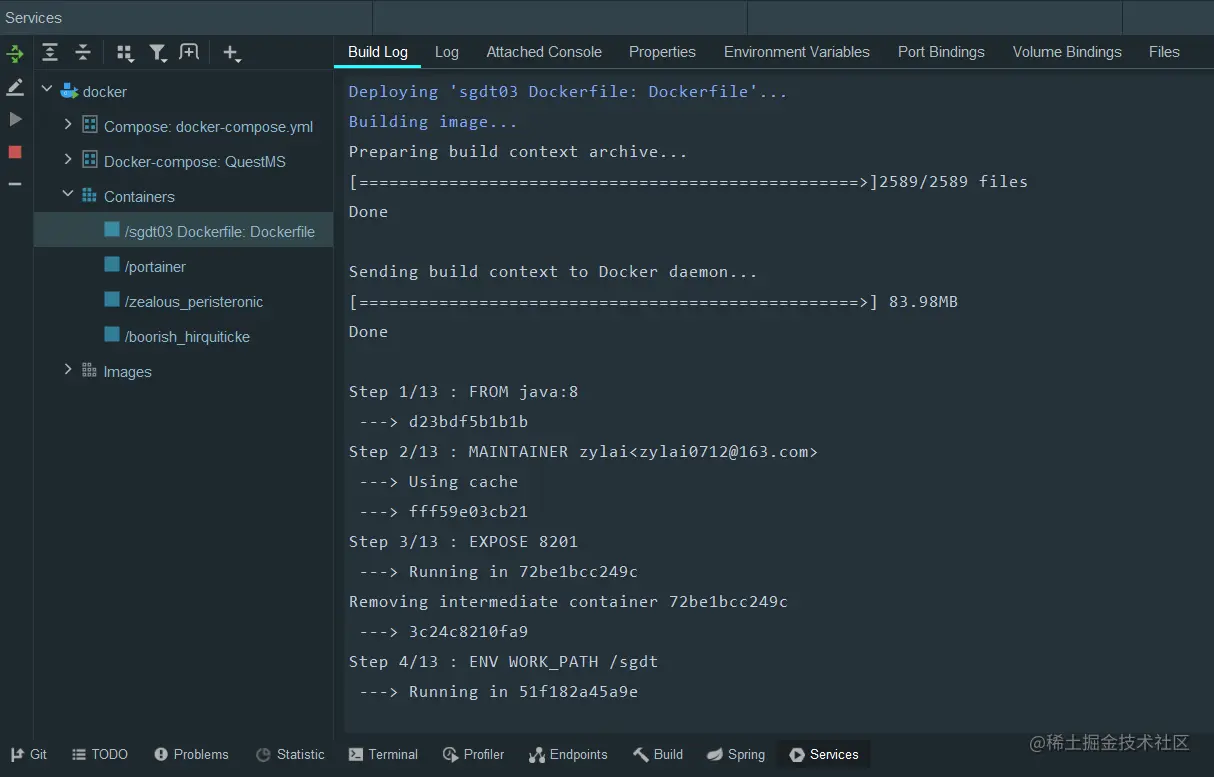1214x777 pixels.
Task: Click the /portainer container icon
Action: tap(112, 265)
